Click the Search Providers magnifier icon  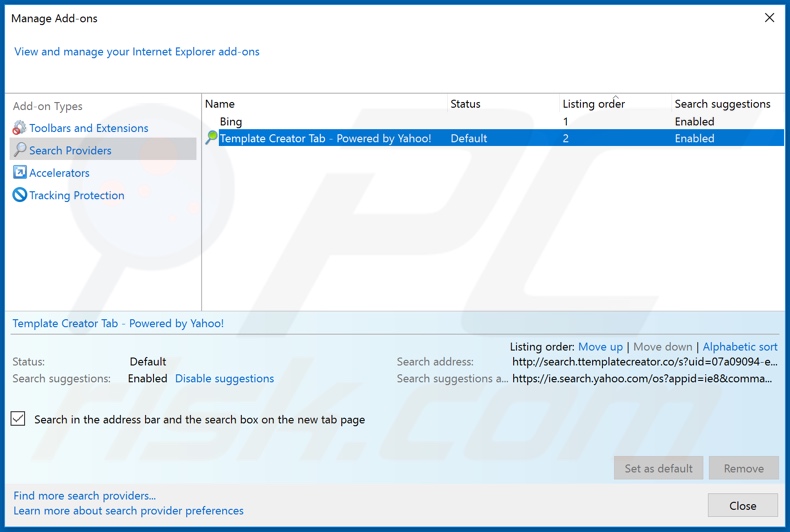pos(20,150)
